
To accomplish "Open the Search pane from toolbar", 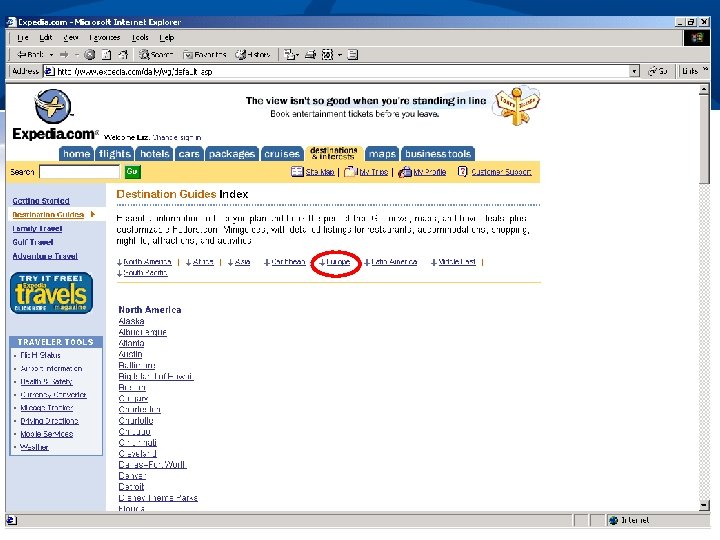I will pyautogui.click(x=156, y=55).
